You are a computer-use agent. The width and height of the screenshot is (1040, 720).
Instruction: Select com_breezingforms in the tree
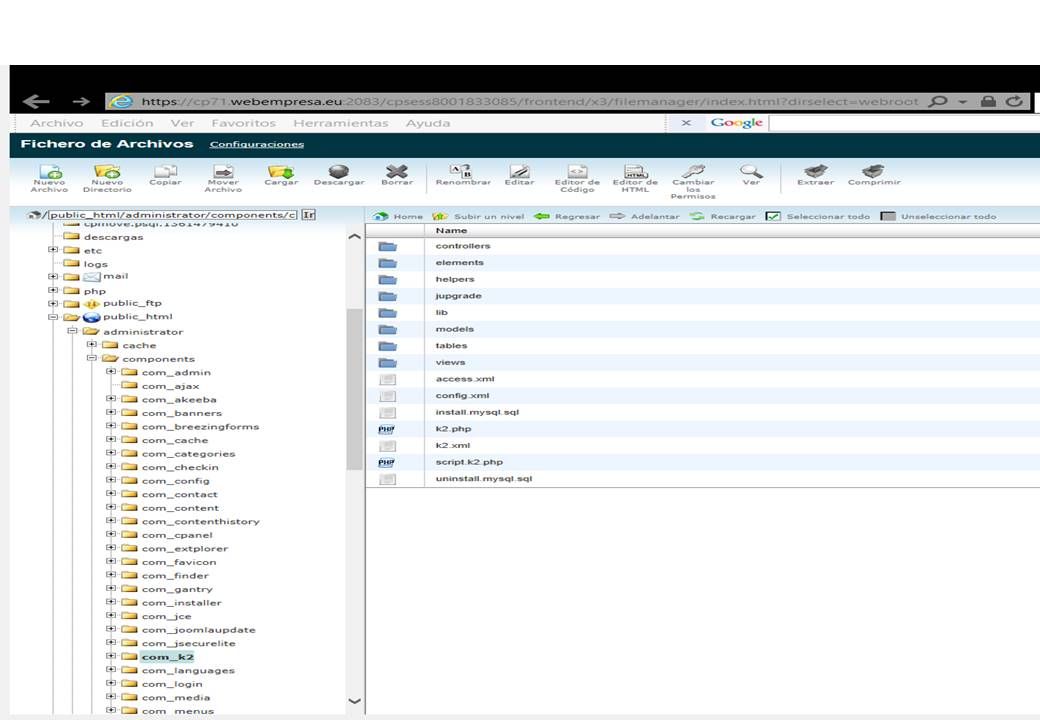coord(200,426)
